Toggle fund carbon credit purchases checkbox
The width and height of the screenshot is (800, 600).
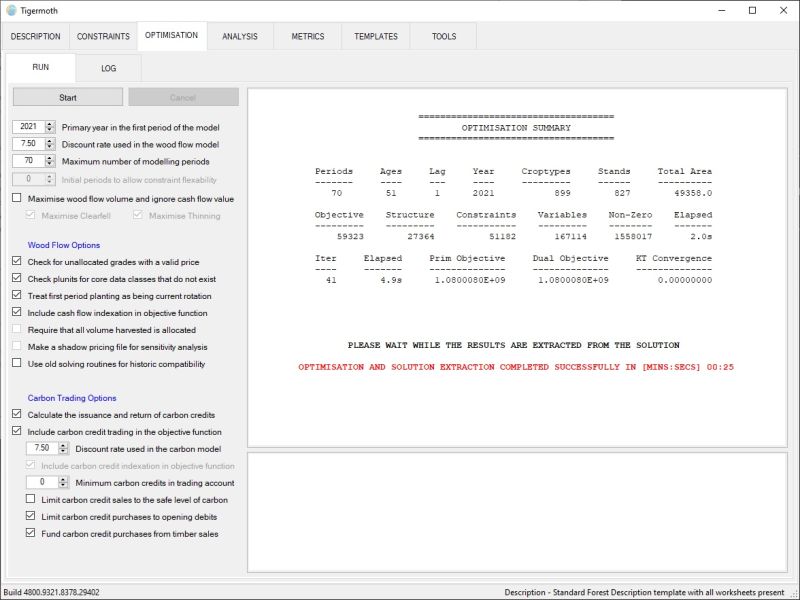click(31, 533)
